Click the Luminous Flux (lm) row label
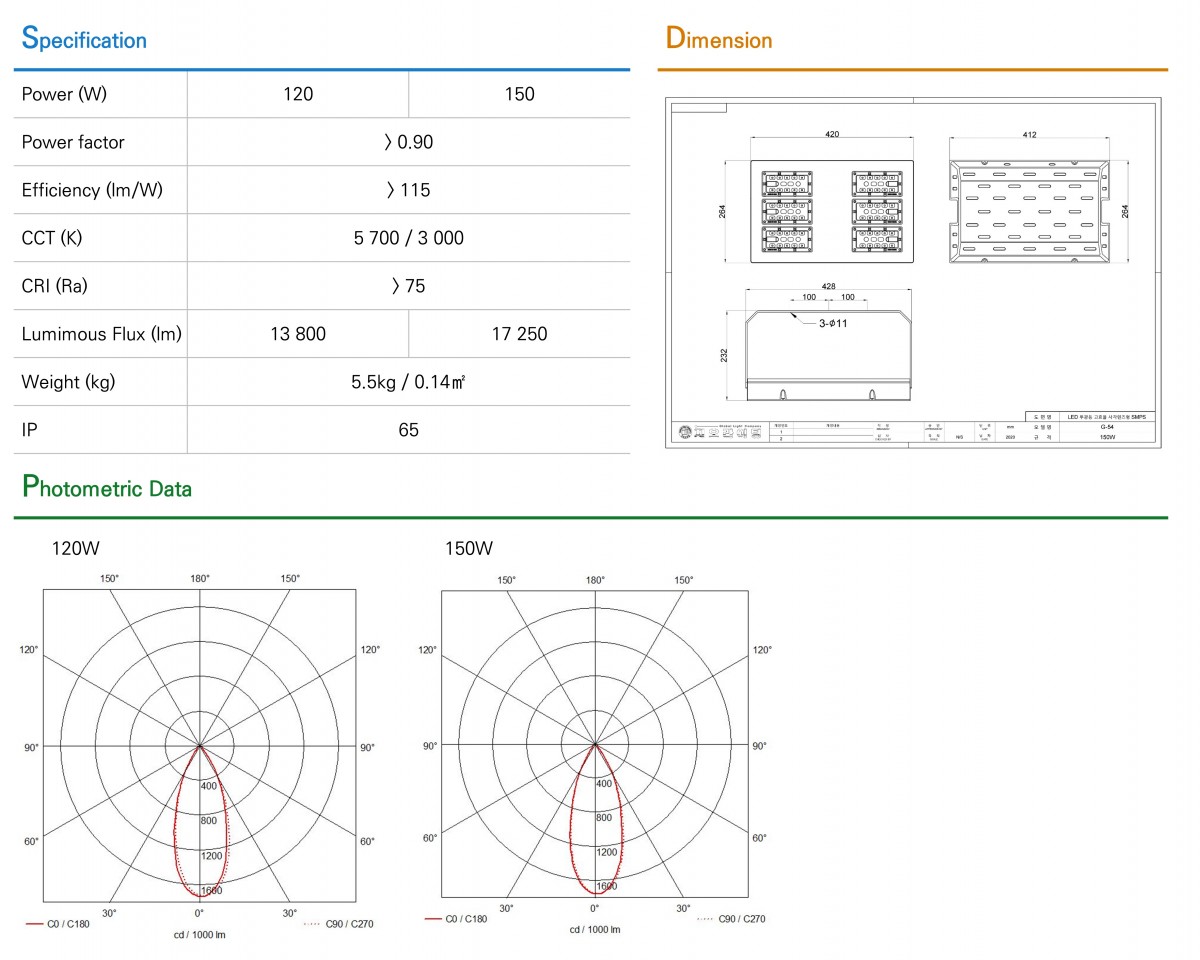The image size is (1200, 960). click(x=102, y=334)
